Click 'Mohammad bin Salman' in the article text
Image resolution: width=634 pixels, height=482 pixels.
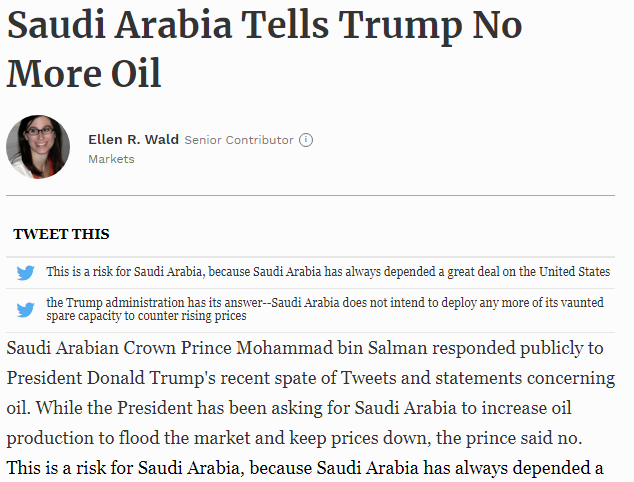pyautogui.click(x=332, y=348)
